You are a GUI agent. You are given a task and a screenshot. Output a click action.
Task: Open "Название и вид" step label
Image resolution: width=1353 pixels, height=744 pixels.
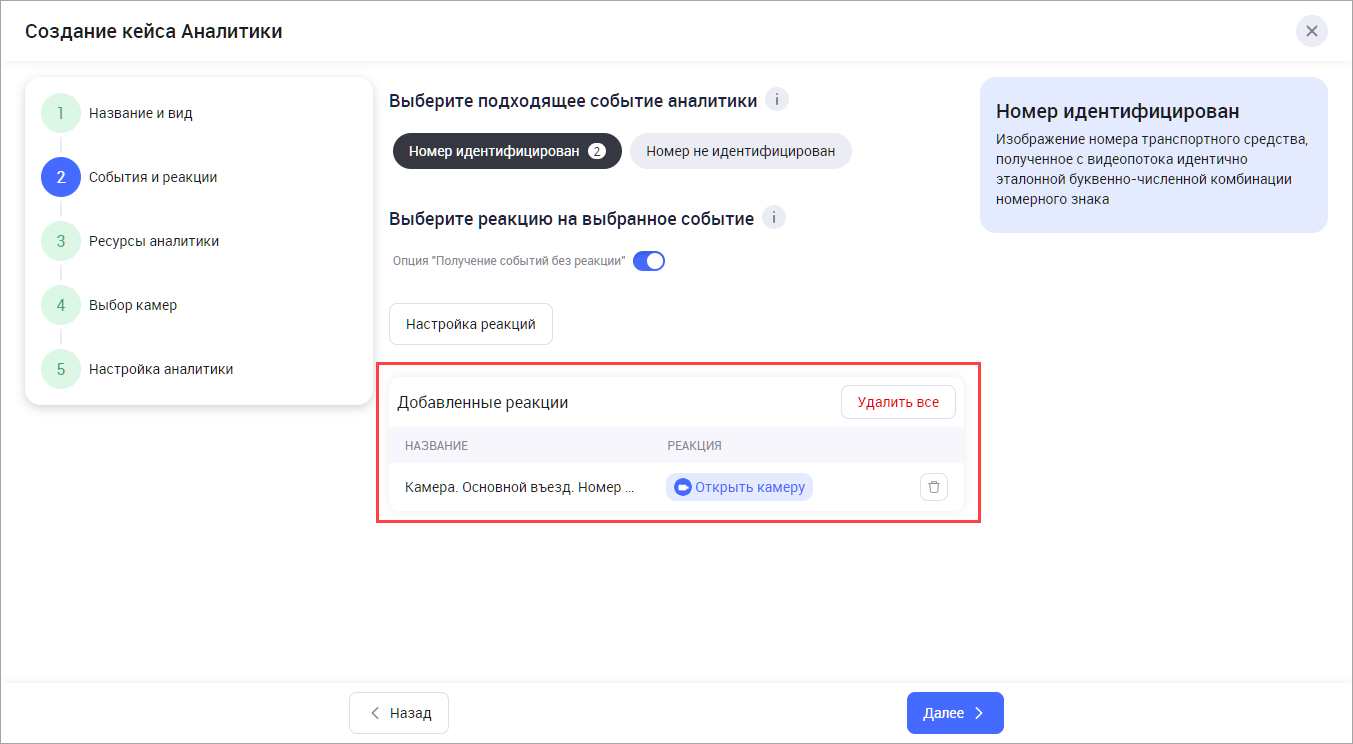click(x=140, y=113)
